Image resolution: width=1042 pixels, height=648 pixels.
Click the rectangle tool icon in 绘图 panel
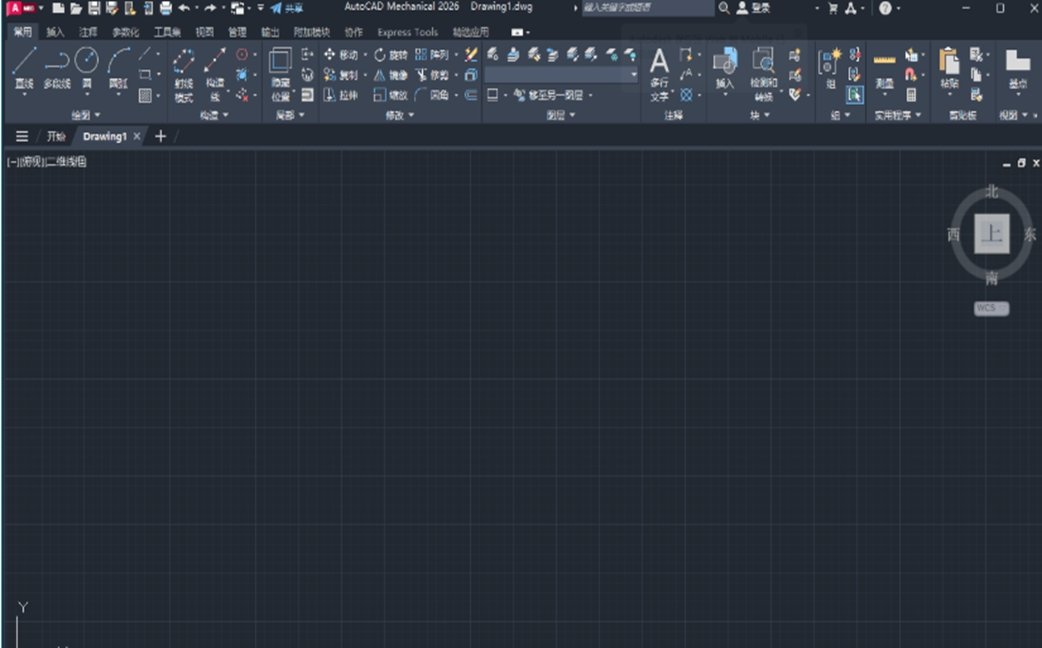pyautogui.click(x=145, y=74)
